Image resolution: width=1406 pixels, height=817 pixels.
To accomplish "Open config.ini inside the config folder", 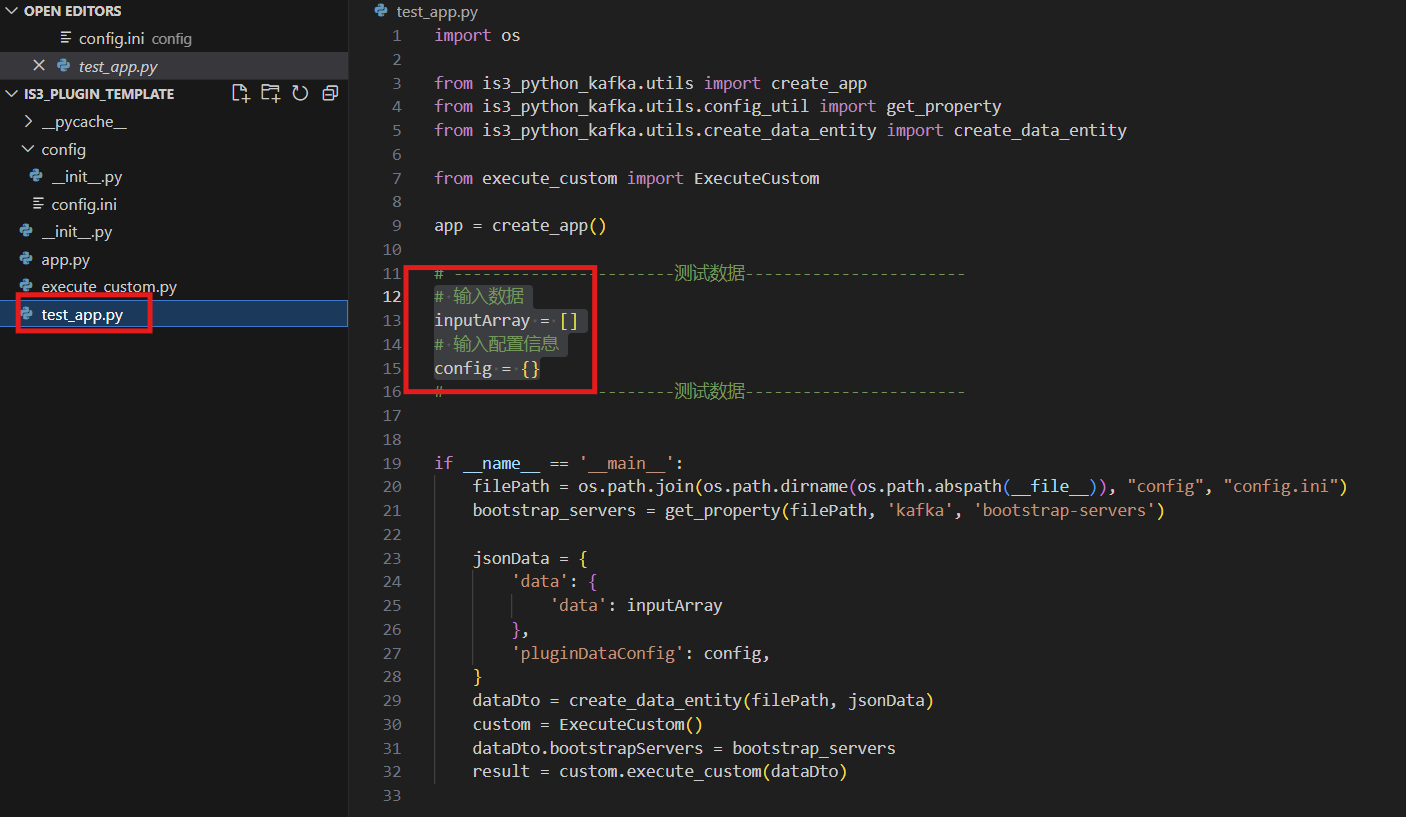I will [84, 204].
